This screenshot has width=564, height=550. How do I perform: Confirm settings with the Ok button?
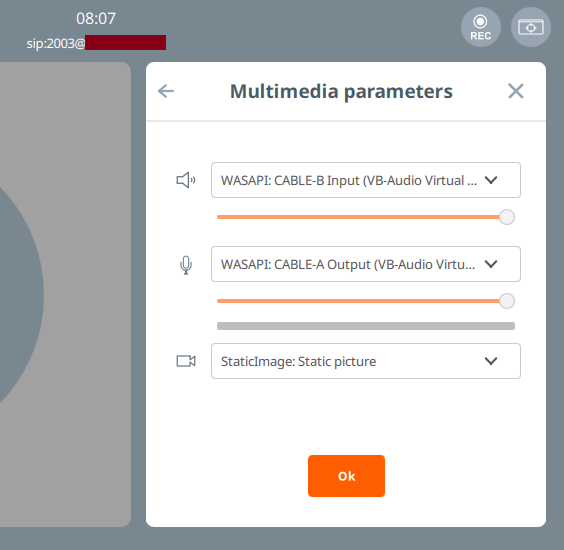[x=346, y=476]
